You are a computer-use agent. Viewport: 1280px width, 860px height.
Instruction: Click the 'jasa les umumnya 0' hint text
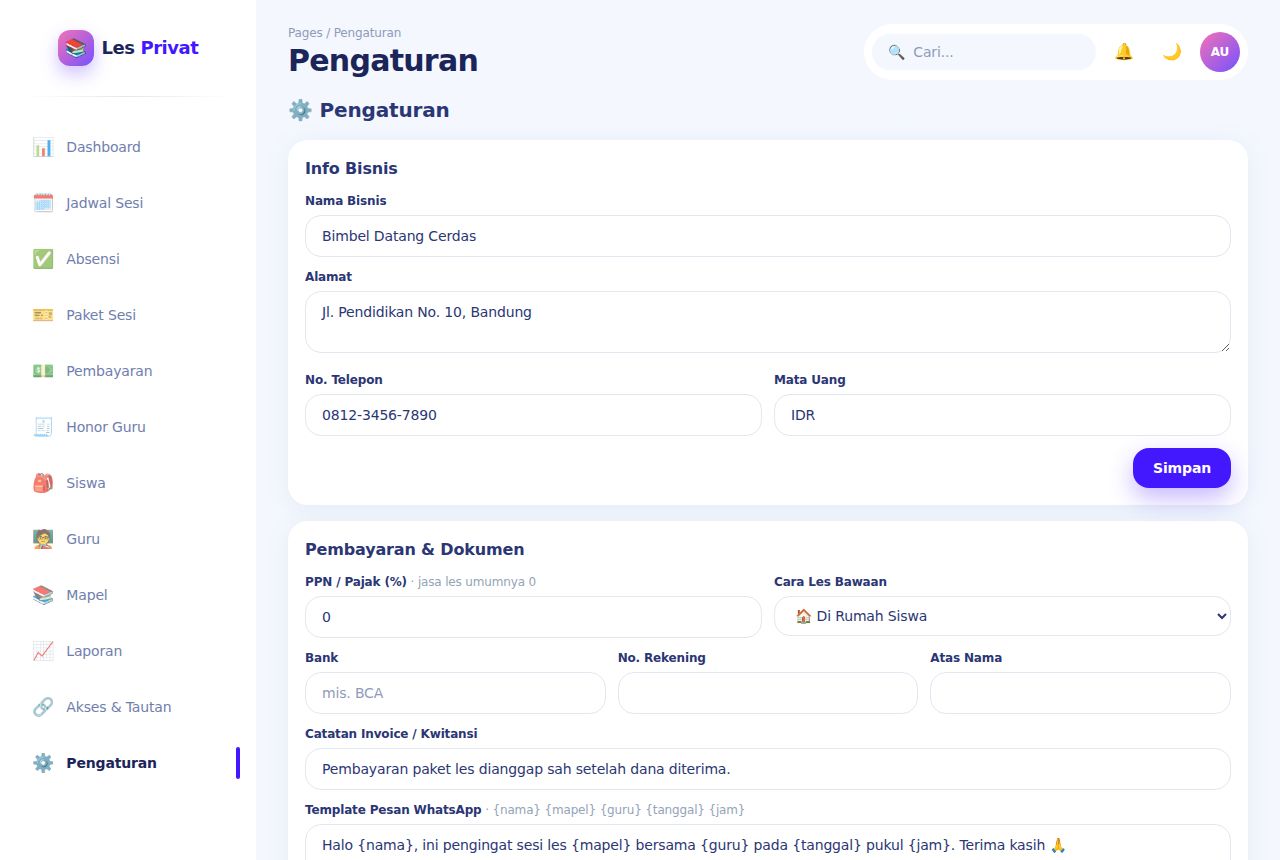477,582
